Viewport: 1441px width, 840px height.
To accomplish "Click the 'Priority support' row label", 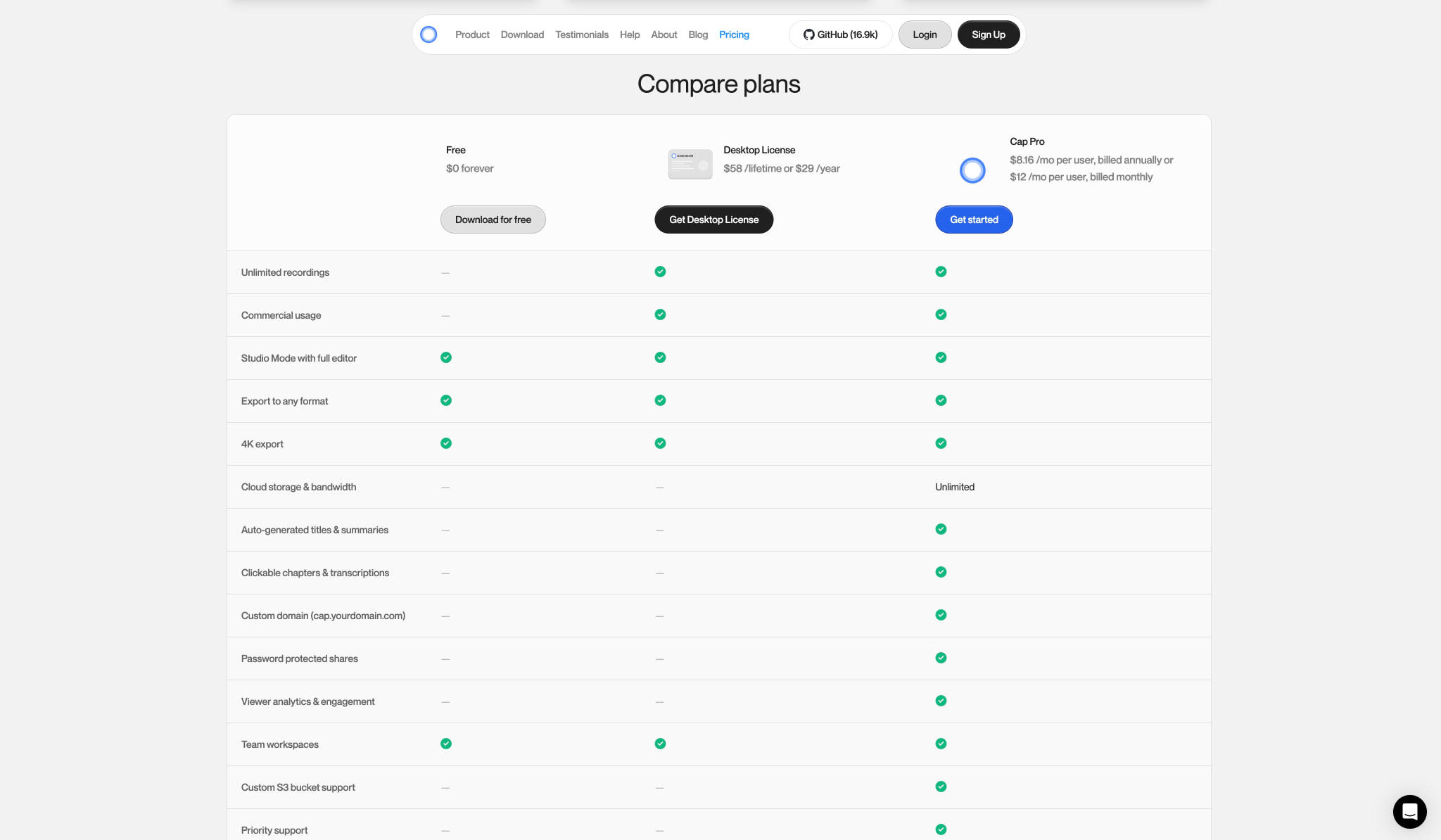I will pos(274,830).
